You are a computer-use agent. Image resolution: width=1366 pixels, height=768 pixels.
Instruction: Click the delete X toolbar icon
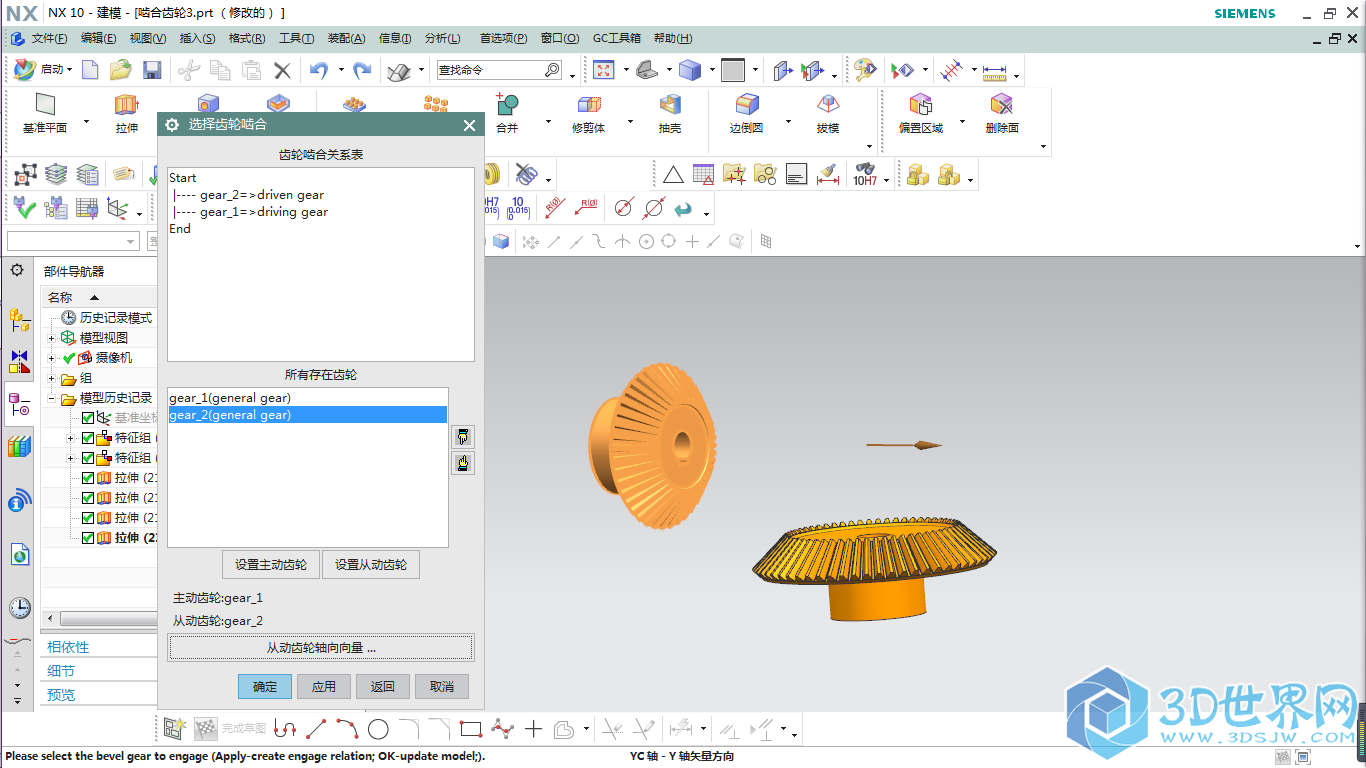point(283,70)
